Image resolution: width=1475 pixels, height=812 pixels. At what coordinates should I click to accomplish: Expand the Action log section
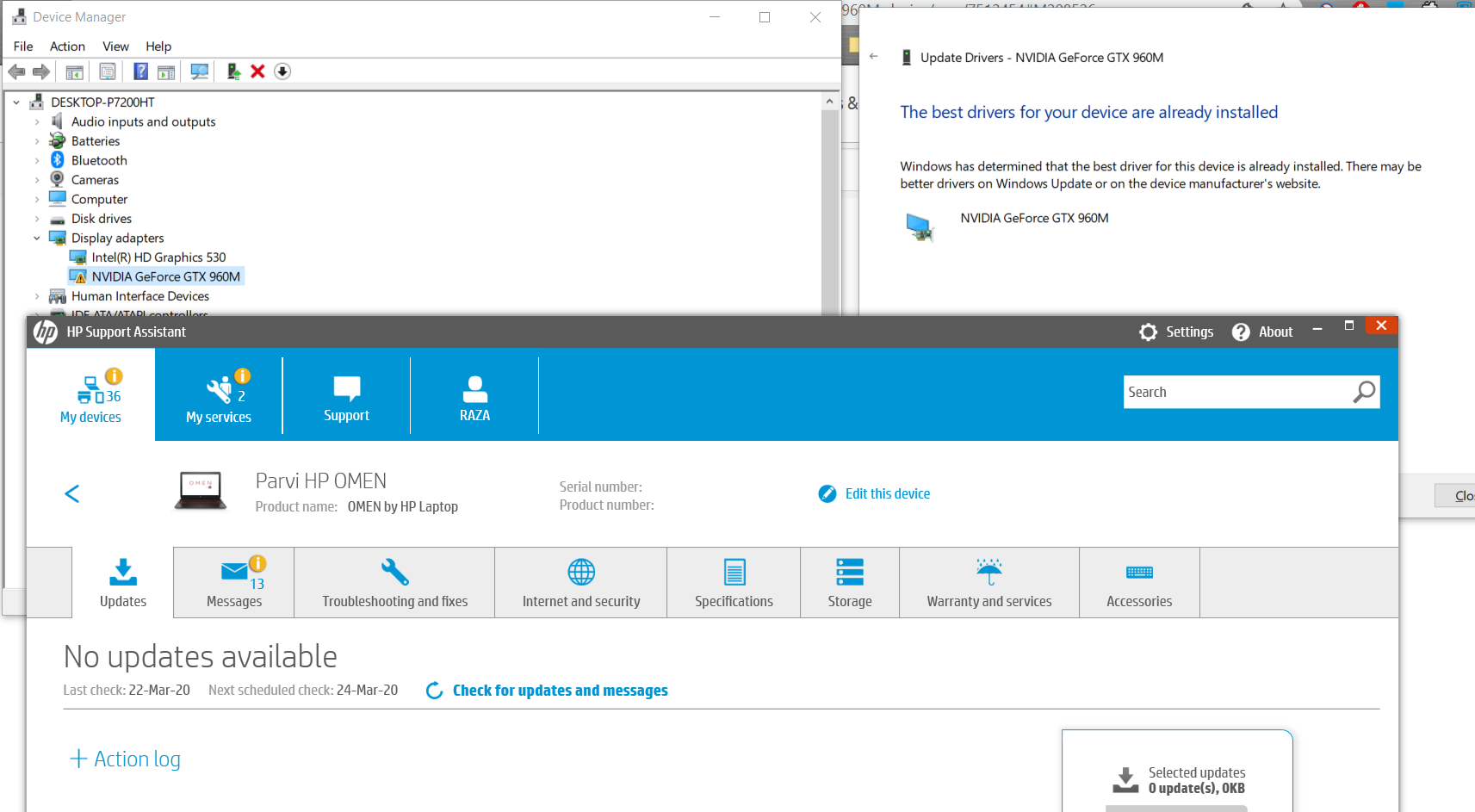point(125,759)
